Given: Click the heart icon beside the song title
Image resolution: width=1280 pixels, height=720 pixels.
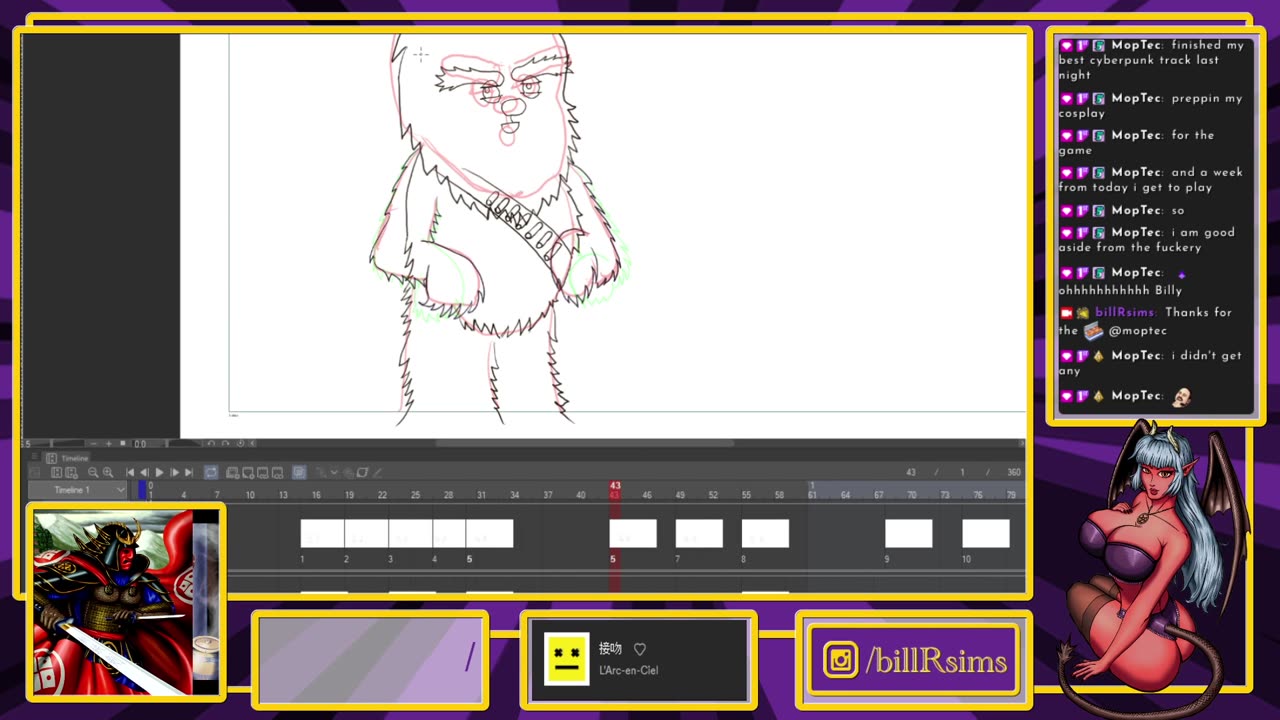Looking at the screenshot, I should (640, 649).
